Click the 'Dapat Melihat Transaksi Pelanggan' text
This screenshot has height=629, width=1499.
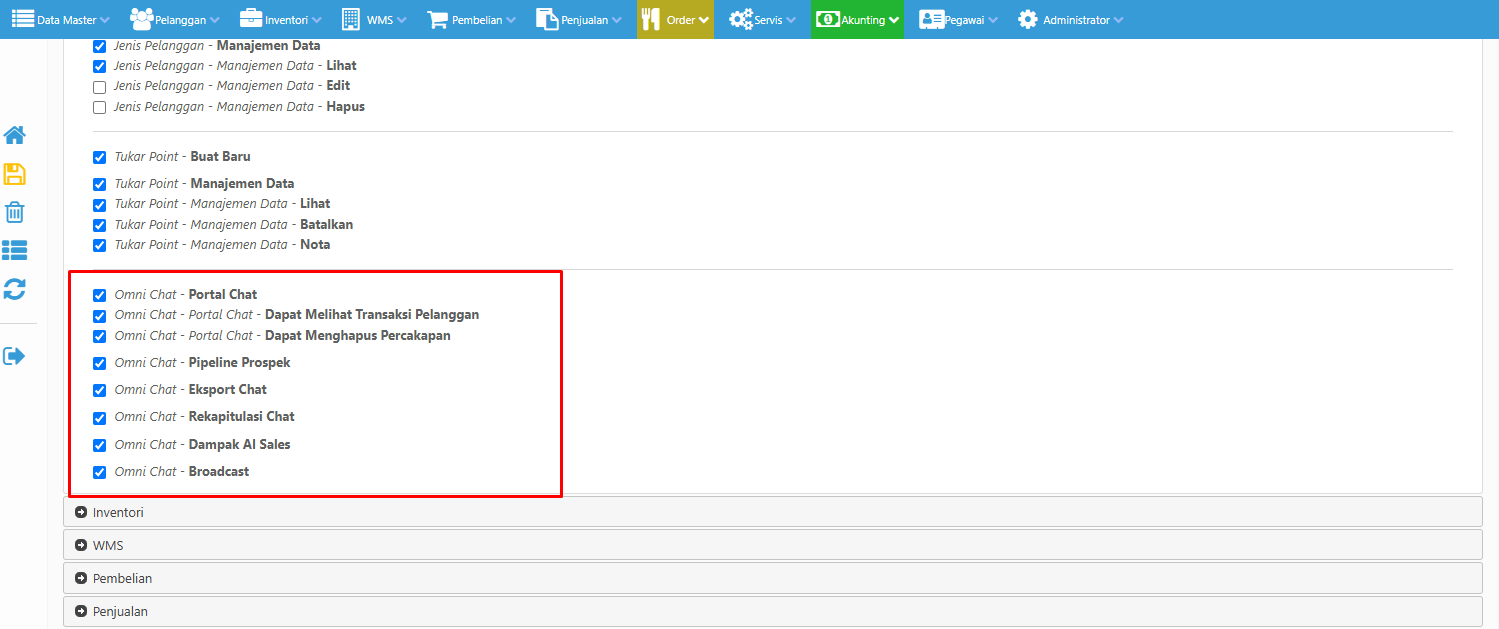pyautogui.click(x=372, y=315)
